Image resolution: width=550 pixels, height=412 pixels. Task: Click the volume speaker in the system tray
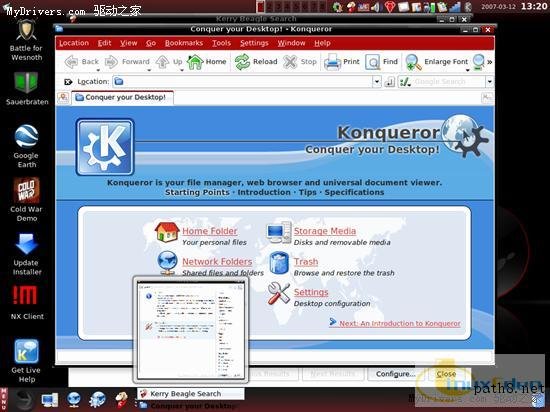[376, 7]
